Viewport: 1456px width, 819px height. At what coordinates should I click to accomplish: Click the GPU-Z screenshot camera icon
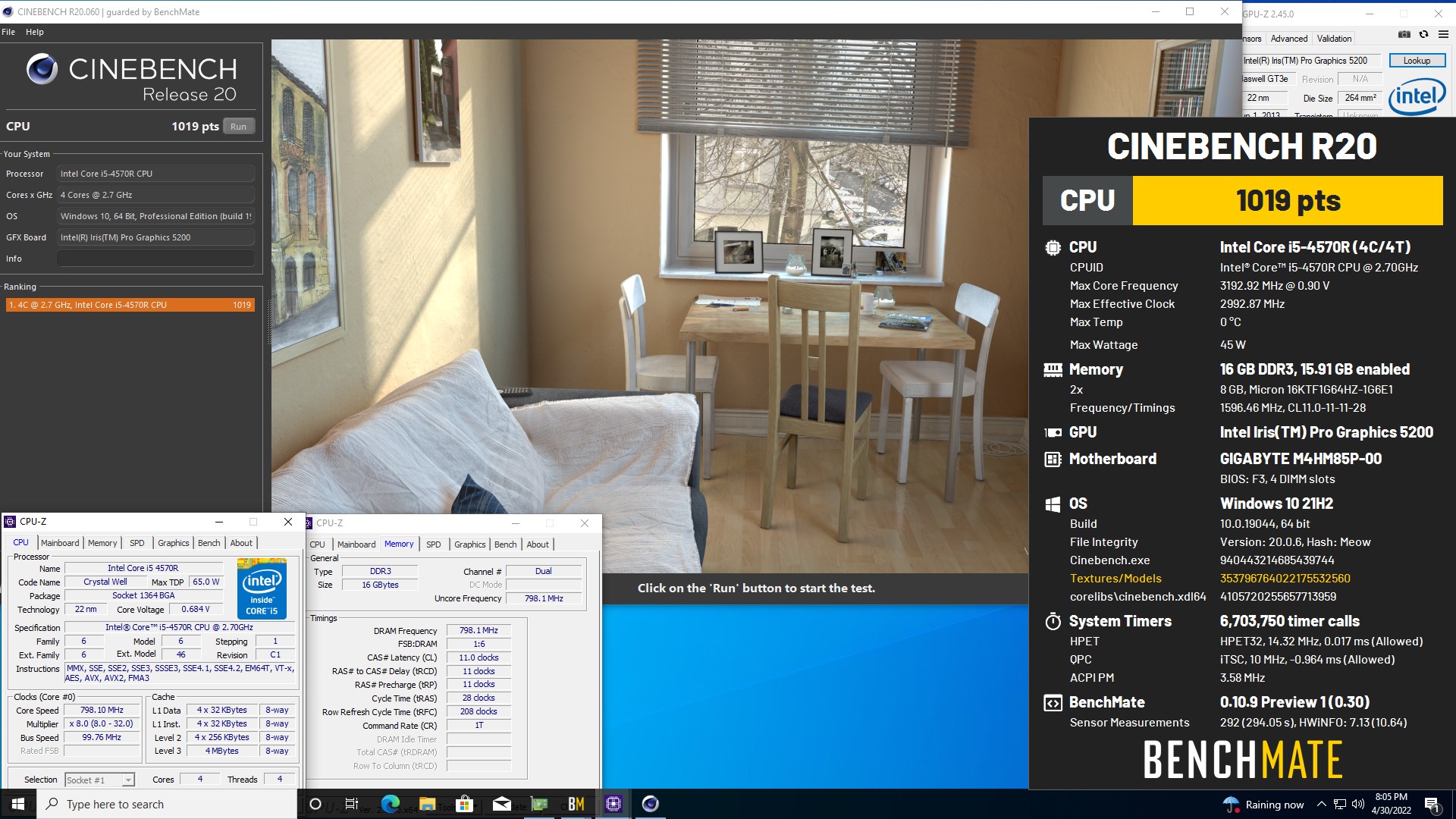point(1404,34)
